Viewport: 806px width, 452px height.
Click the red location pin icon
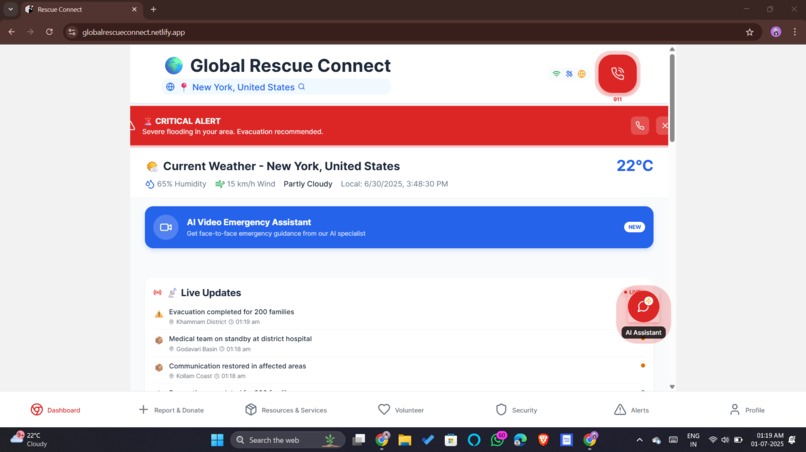pos(184,87)
